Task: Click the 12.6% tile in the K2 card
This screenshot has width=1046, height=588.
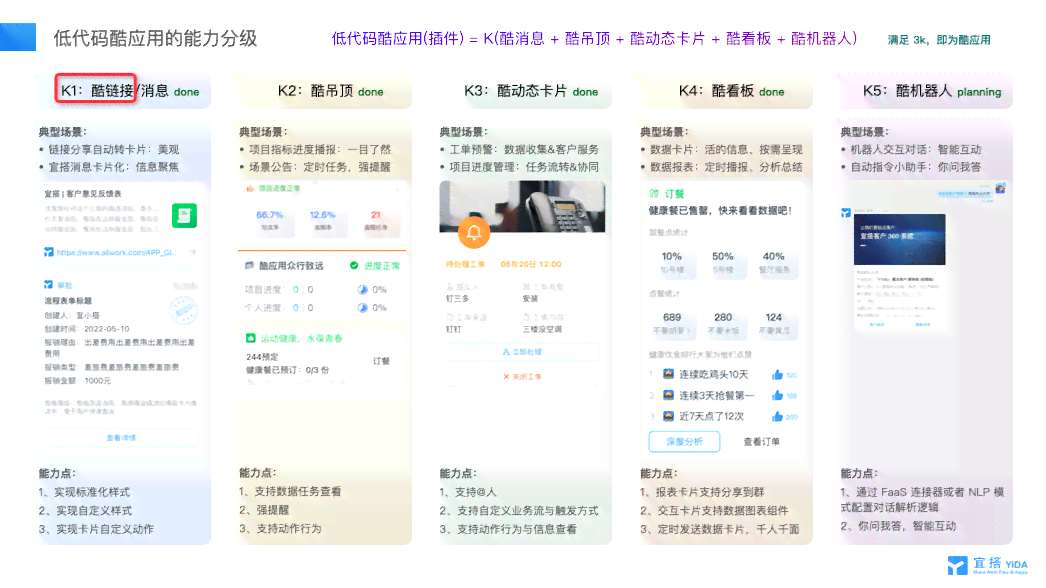Action: tap(322, 221)
